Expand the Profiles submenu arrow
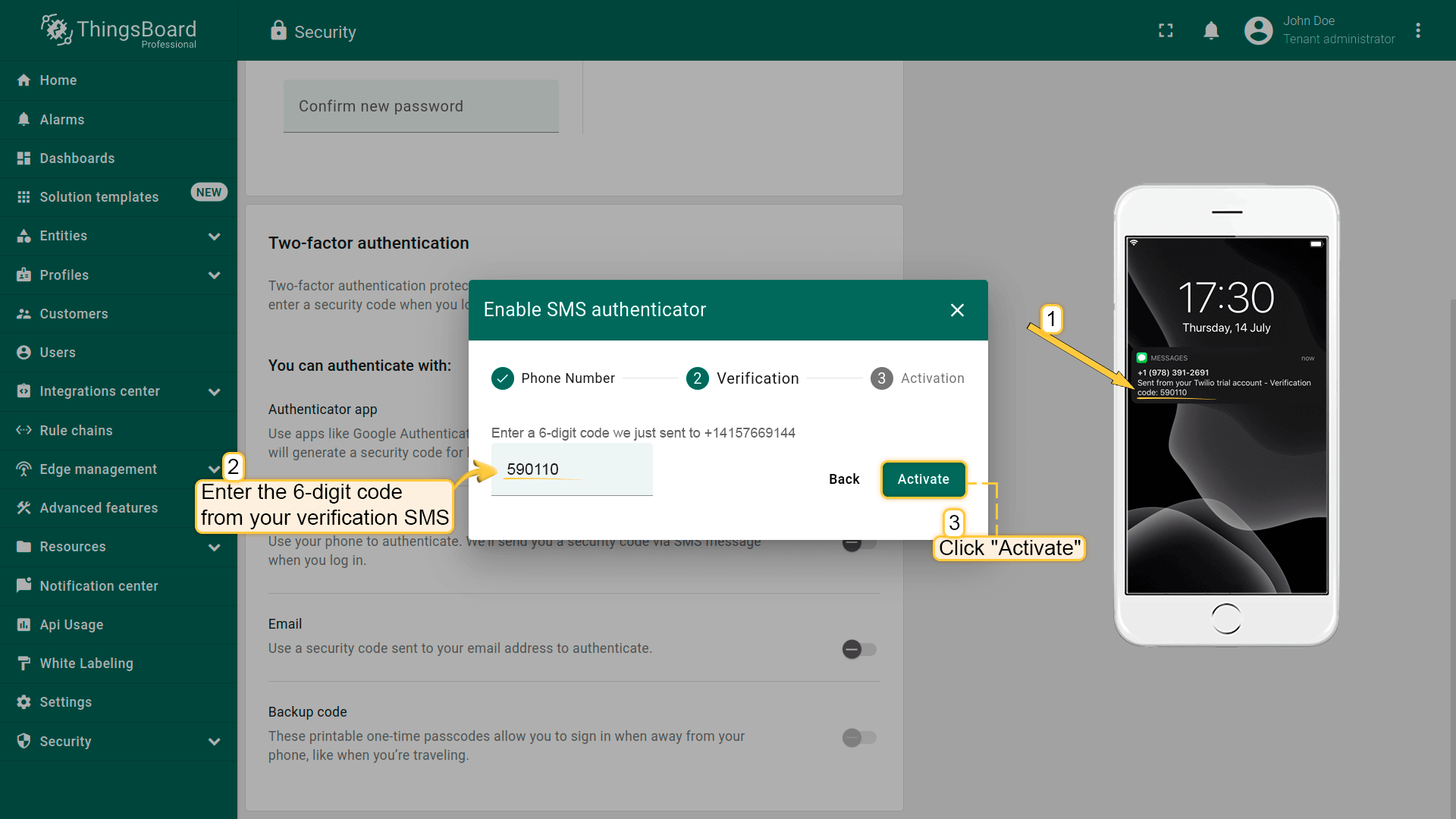 click(x=214, y=275)
